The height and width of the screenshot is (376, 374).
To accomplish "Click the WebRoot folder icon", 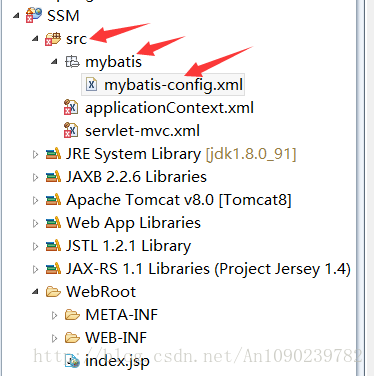I will coord(53,292).
